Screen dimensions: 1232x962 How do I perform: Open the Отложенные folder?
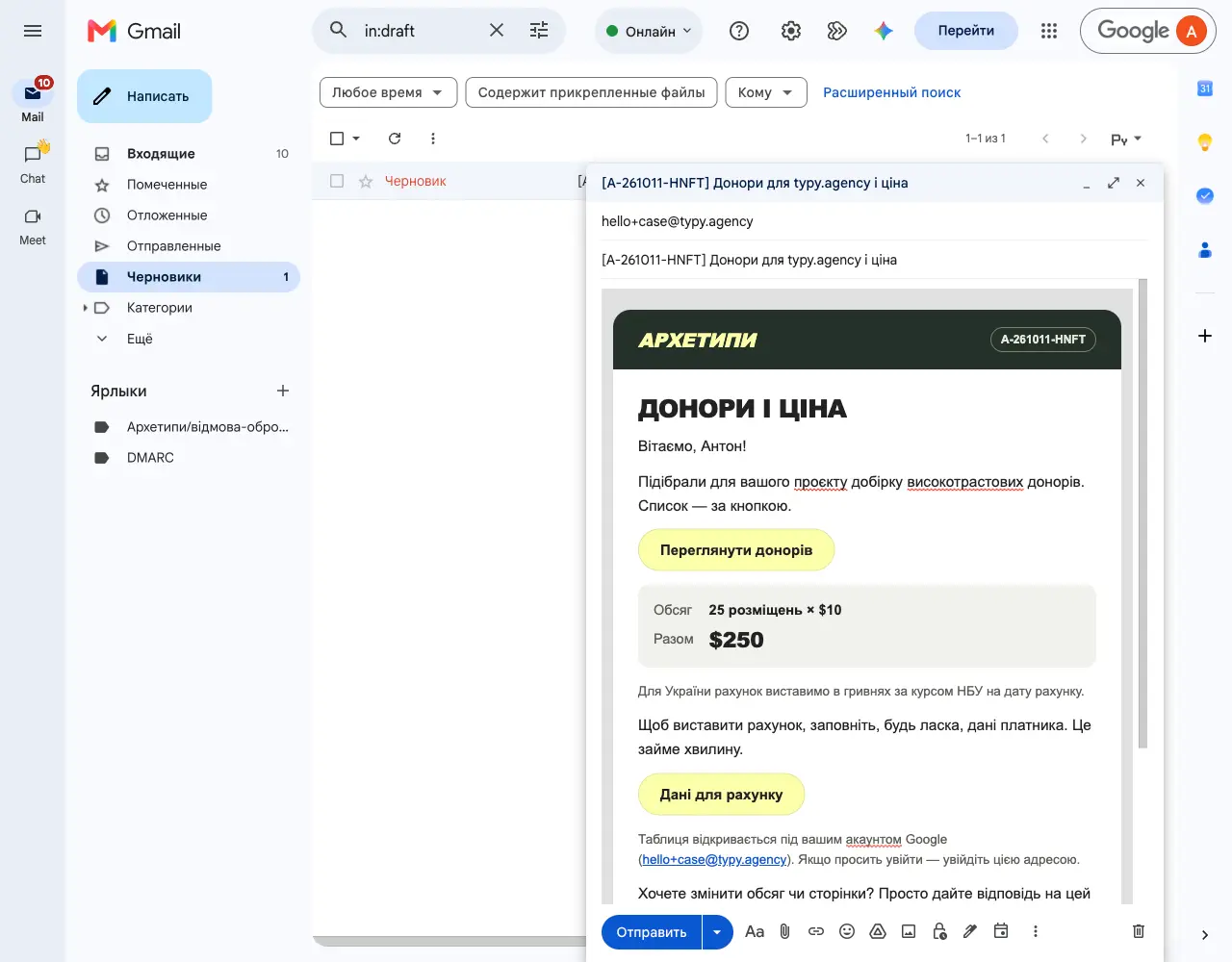pos(189,215)
